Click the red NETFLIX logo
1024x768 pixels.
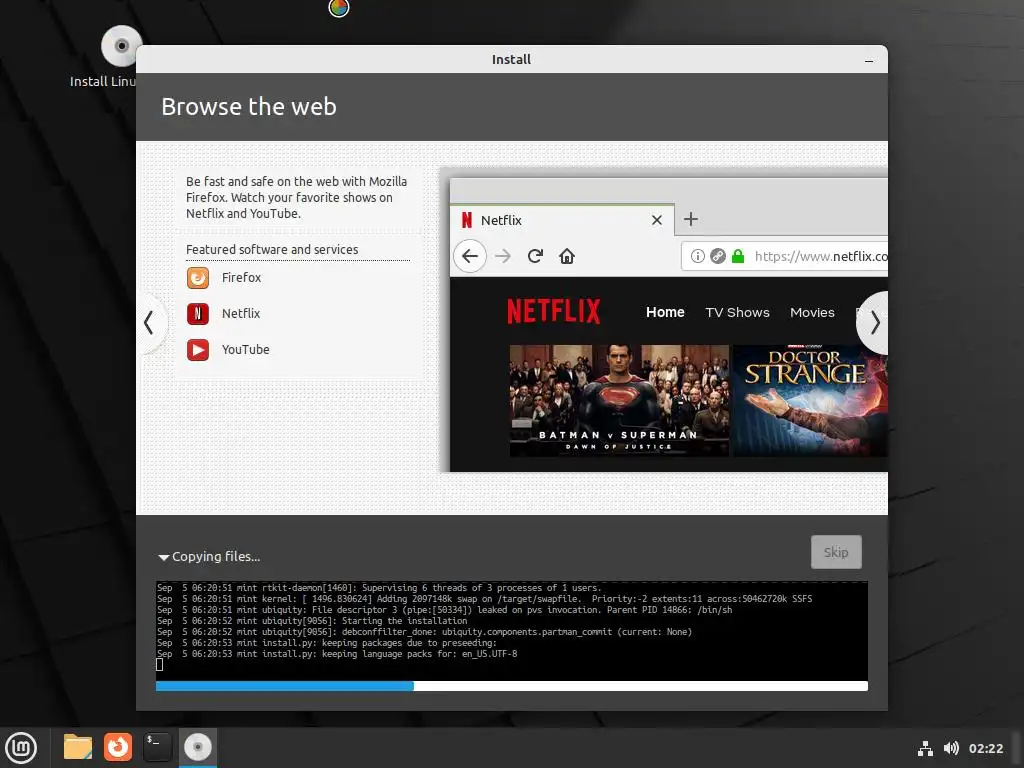[x=554, y=312]
